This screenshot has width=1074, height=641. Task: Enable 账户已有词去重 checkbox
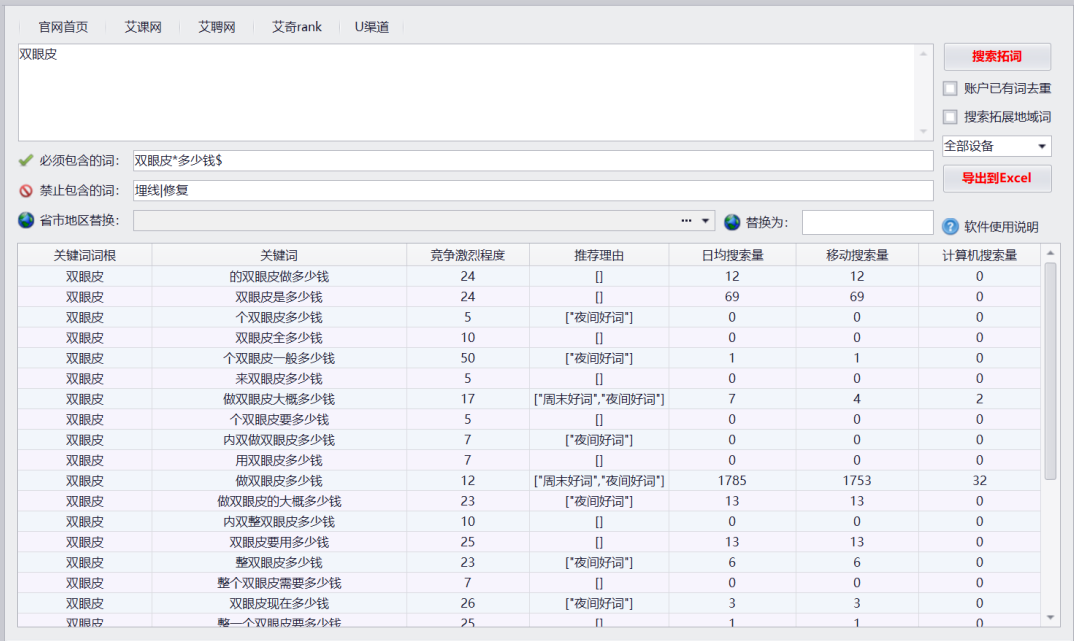pos(950,88)
